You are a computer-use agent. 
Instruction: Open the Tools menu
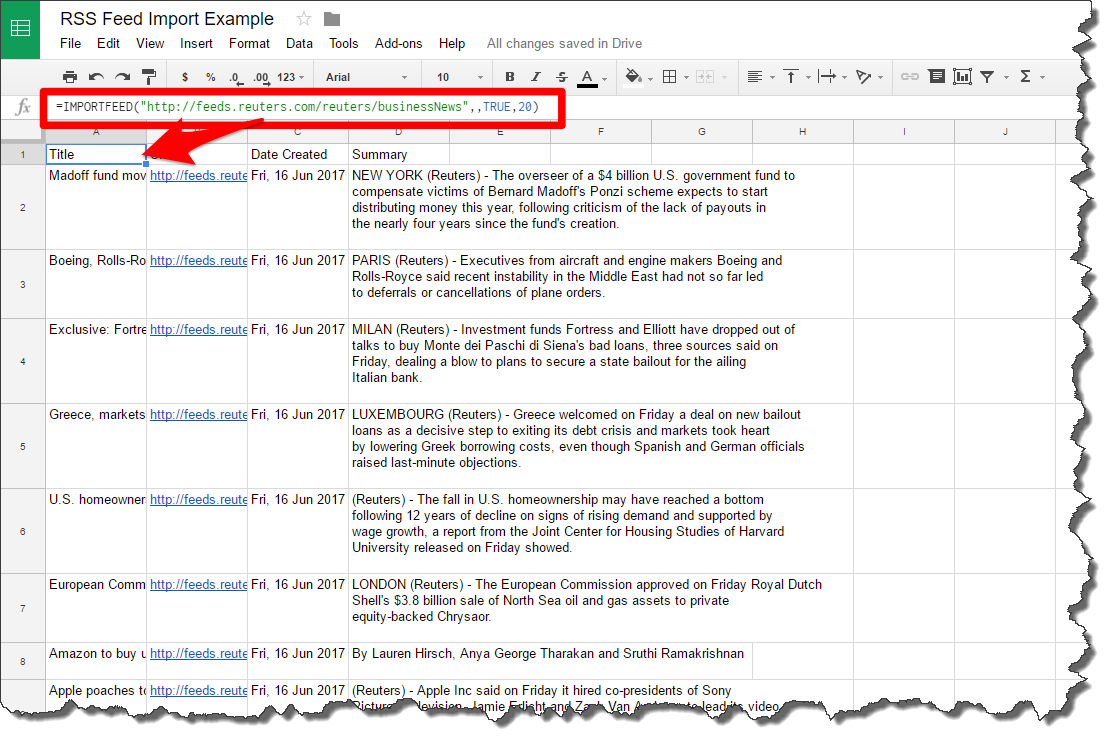coord(343,43)
